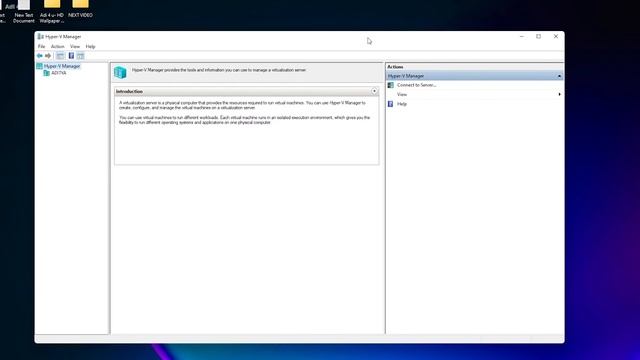Click Connect to Server... in Actions pane
Image resolution: width=640 pixels, height=360 pixels.
[416, 85]
